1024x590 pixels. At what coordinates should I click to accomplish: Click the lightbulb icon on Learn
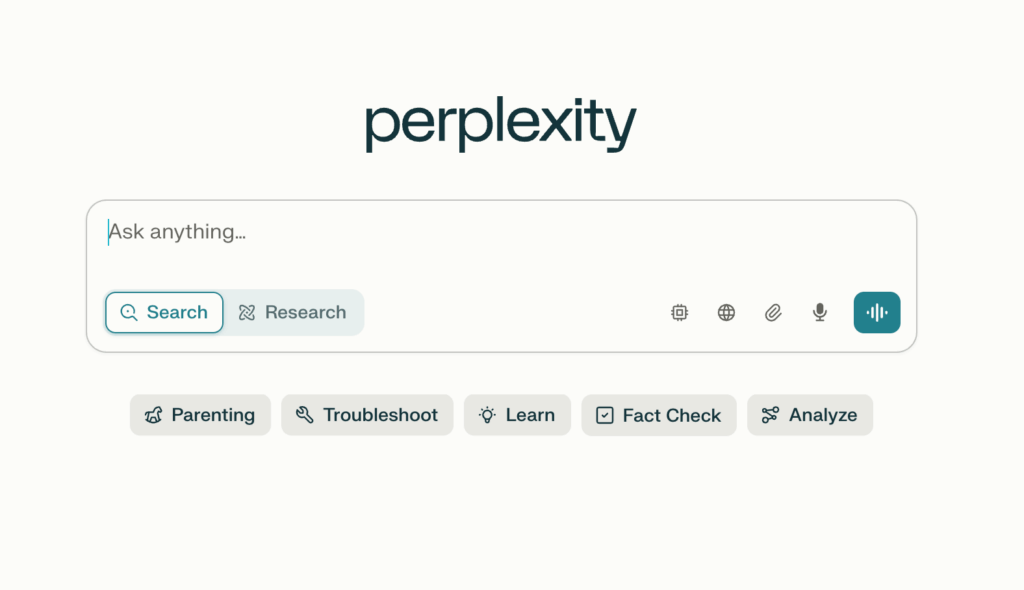click(x=487, y=415)
